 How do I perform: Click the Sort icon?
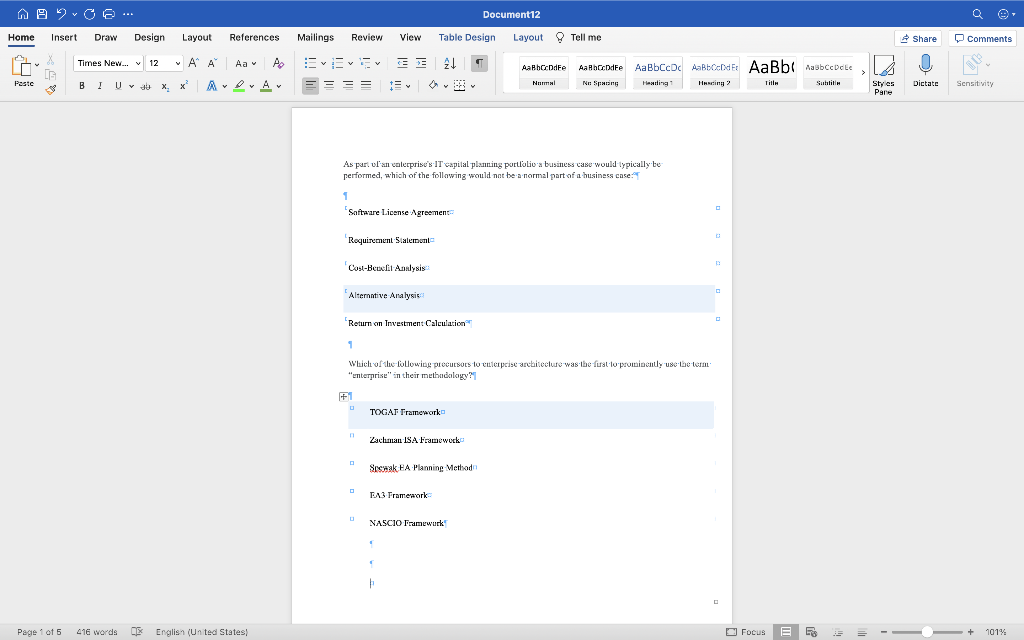click(449, 63)
